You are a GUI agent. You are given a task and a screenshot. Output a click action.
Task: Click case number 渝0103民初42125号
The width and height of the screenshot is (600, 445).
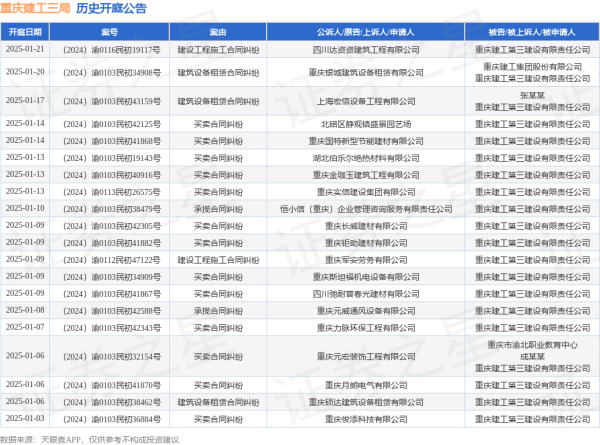[112, 124]
